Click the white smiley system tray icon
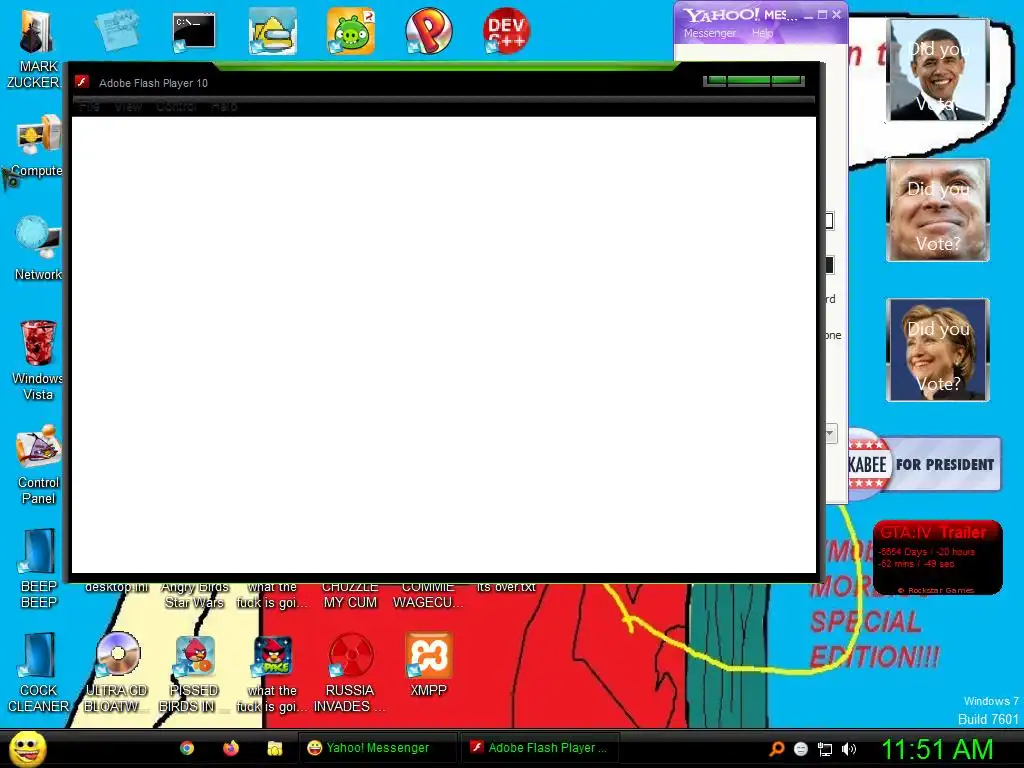The width and height of the screenshot is (1024, 768). pos(801,749)
